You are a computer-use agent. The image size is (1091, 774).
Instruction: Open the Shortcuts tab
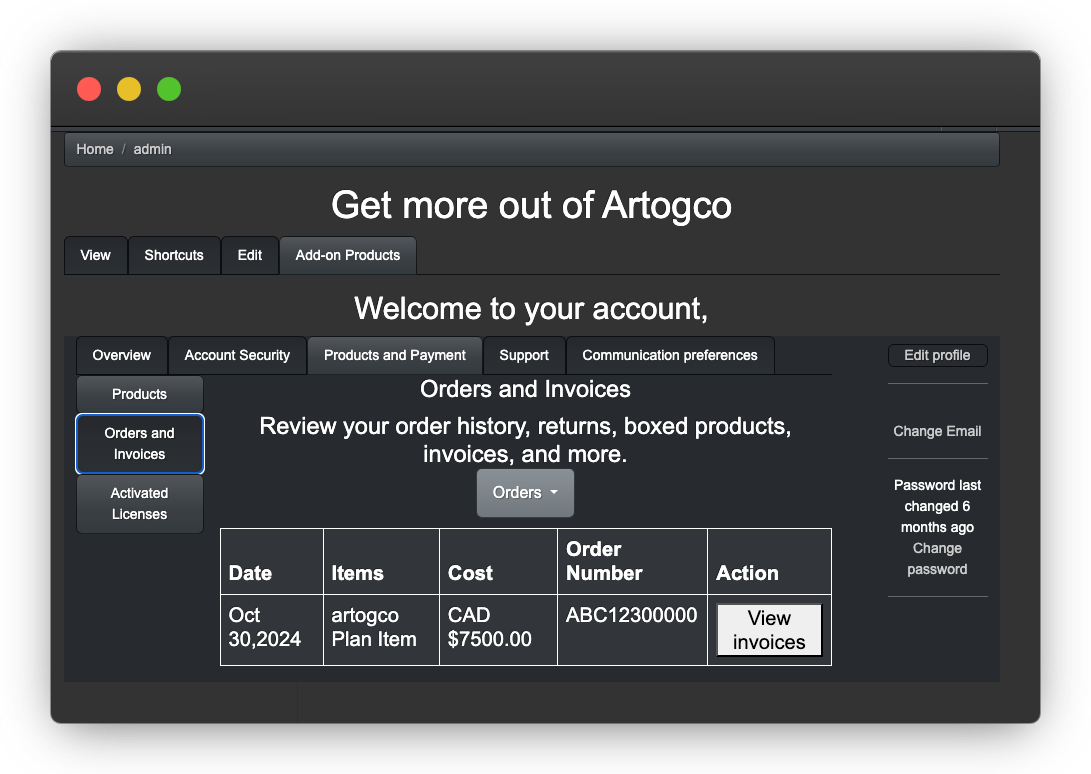pyautogui.click(x=174, y=255)
